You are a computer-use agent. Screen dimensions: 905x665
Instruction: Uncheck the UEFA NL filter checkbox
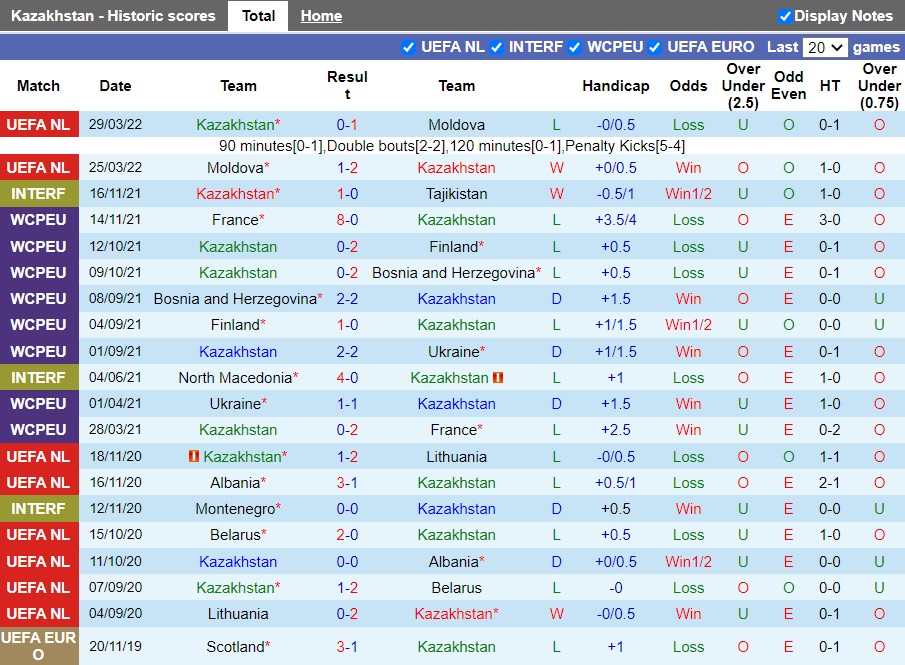(x=408, y=47)
